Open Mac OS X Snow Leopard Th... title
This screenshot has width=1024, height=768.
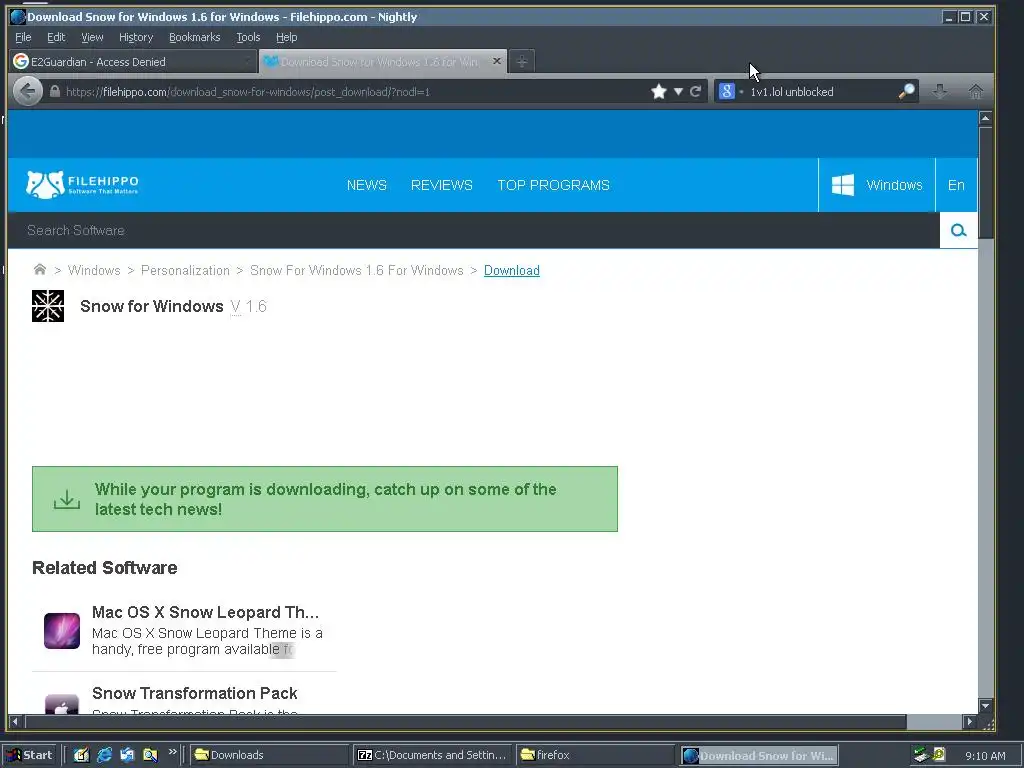(x=205, y=612)
